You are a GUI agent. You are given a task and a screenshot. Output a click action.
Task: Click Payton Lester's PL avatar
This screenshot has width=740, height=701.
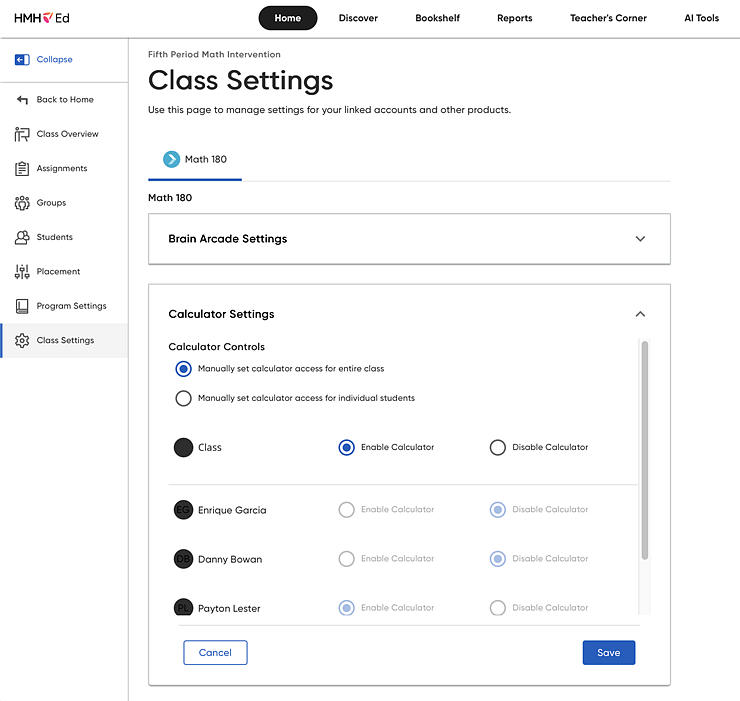(x=184, y=607)
